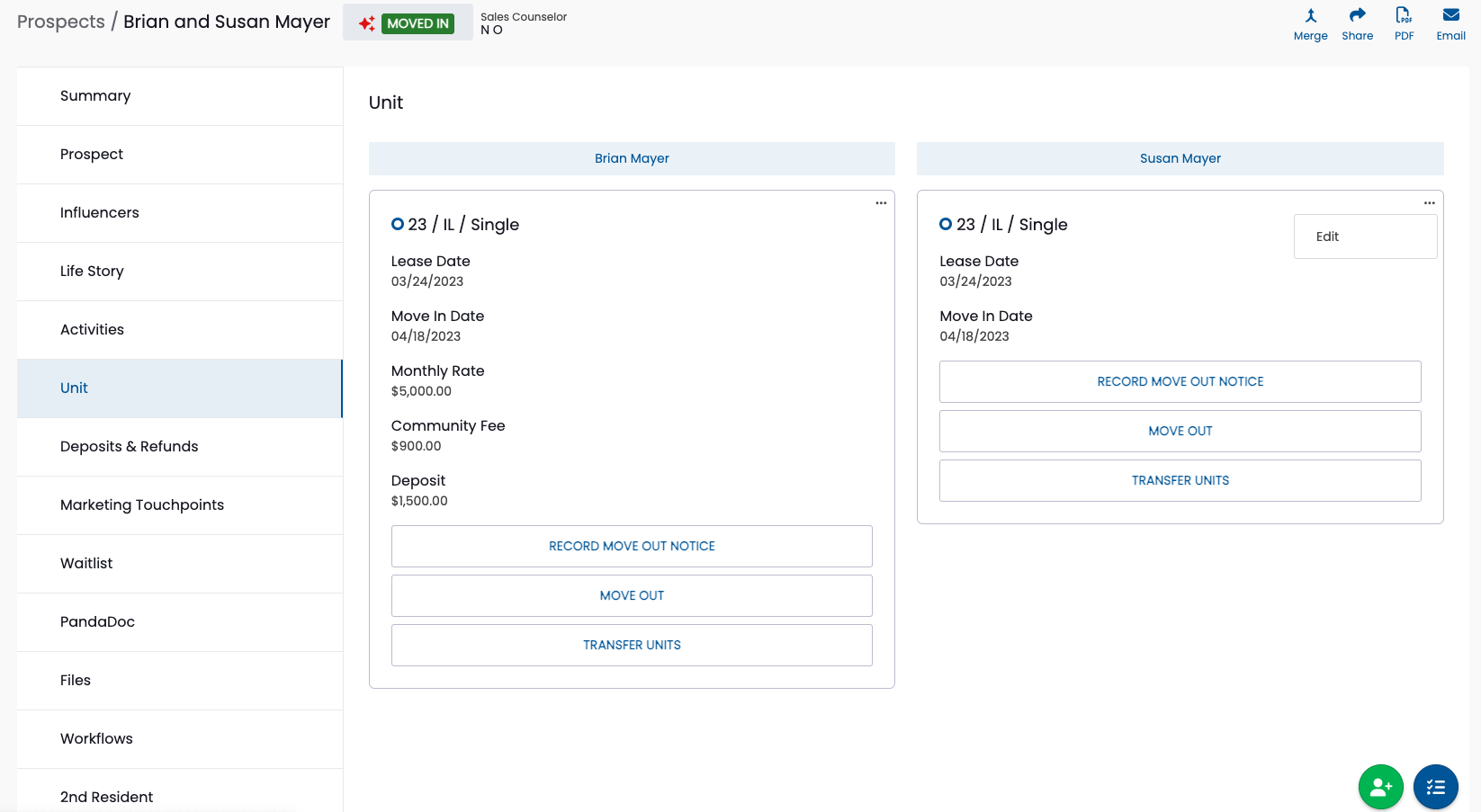Click the MOVED IN status badge
The width and height of the screenshot is (1481, 812).
418,23
